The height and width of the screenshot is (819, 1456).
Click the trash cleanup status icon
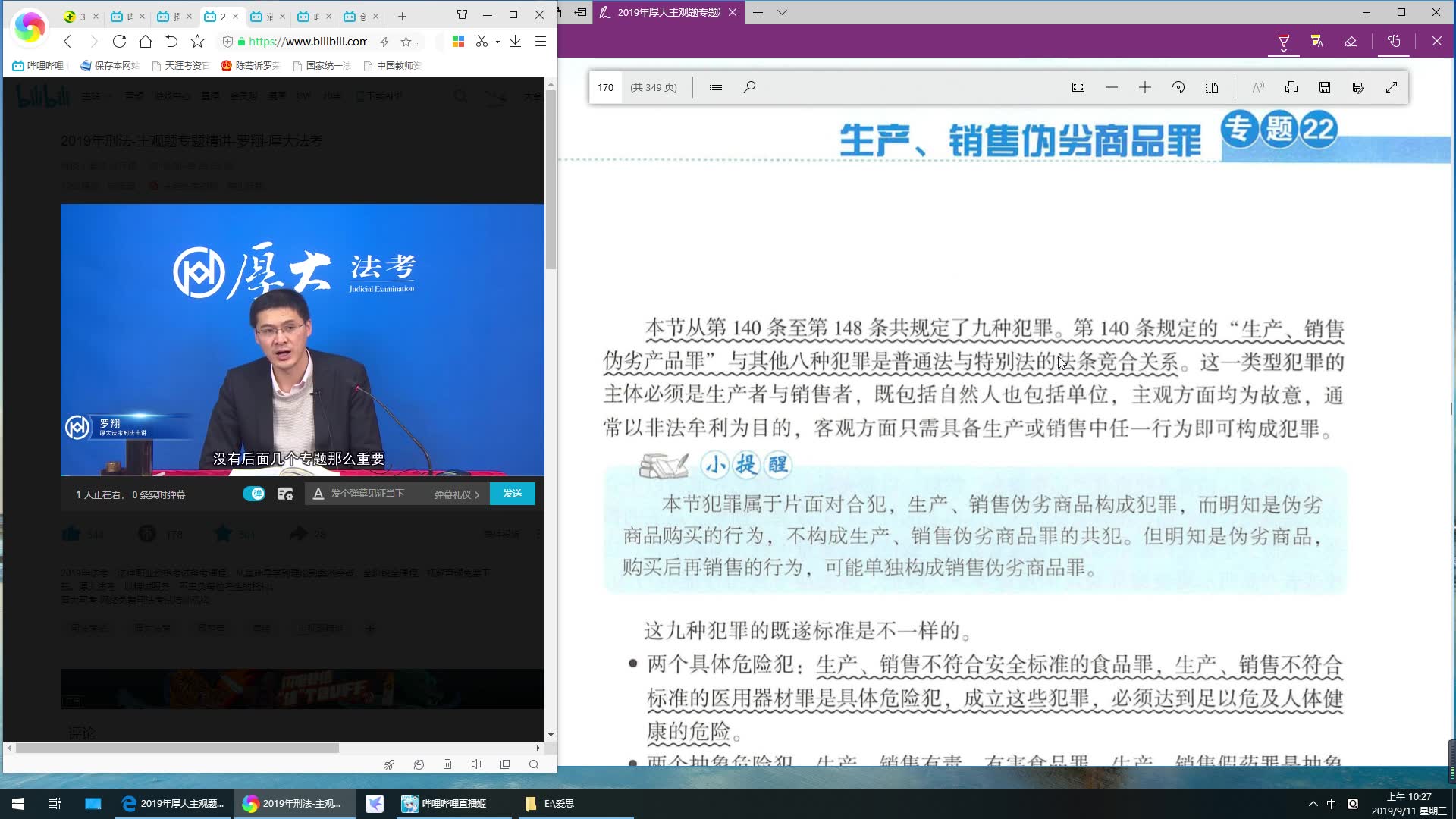[x=447, y=764]
